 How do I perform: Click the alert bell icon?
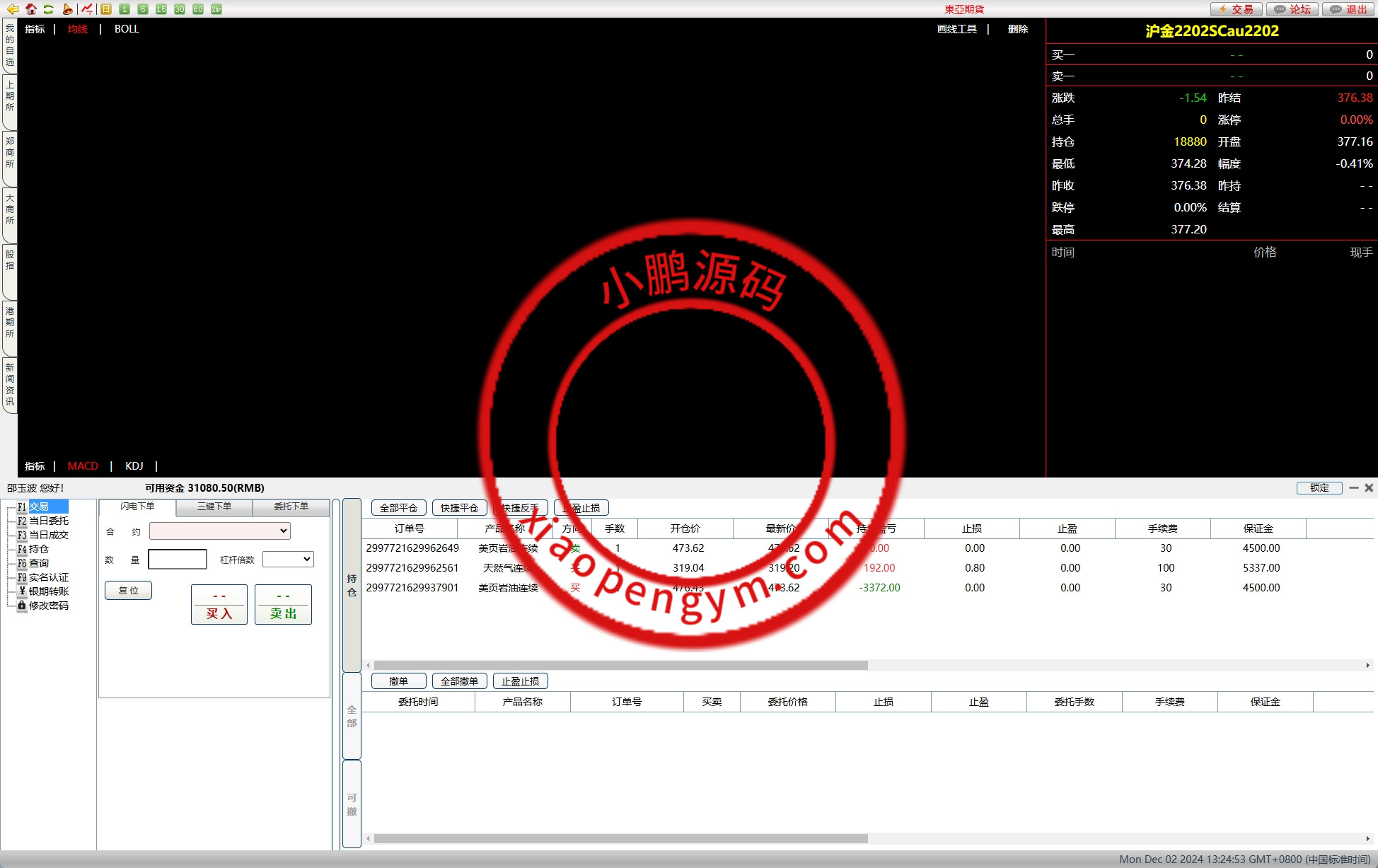[x=67, y=9]
